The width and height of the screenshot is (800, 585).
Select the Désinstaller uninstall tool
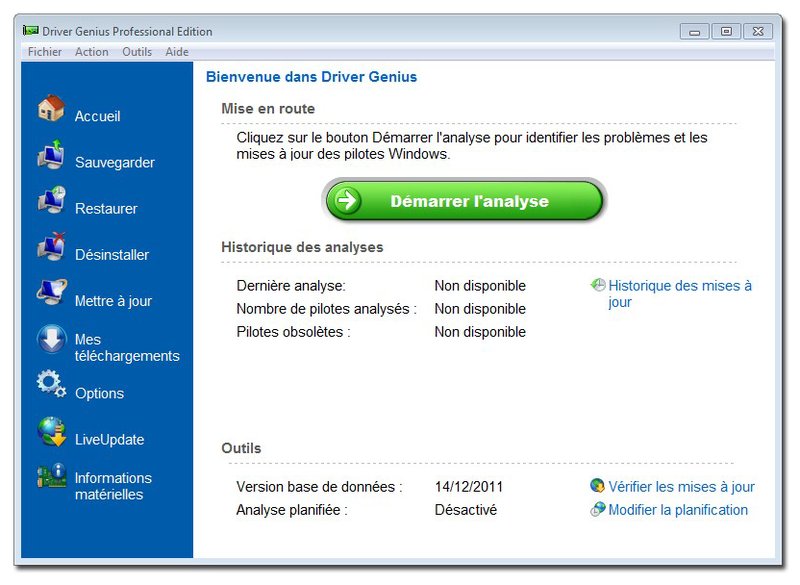pyautogui.click(x=112, y=254)
